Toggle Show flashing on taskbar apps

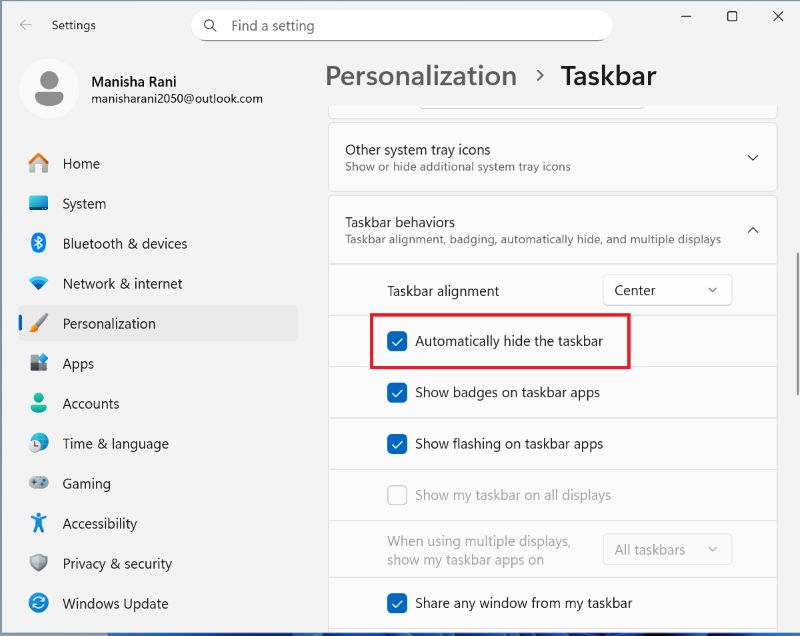coord(397,443)
